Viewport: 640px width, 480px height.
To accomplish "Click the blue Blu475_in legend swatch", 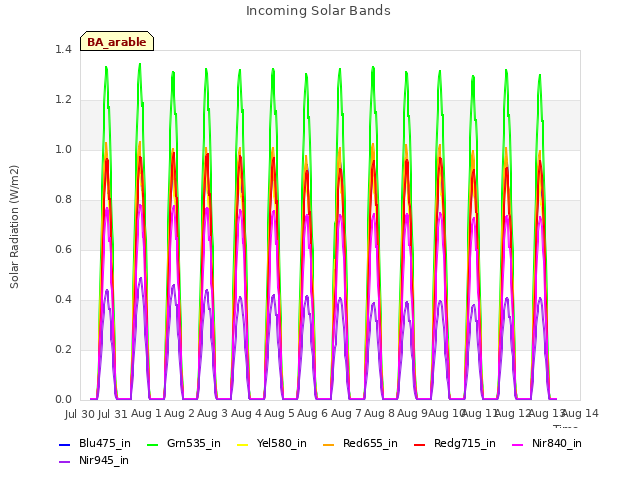I will point(64,444).
